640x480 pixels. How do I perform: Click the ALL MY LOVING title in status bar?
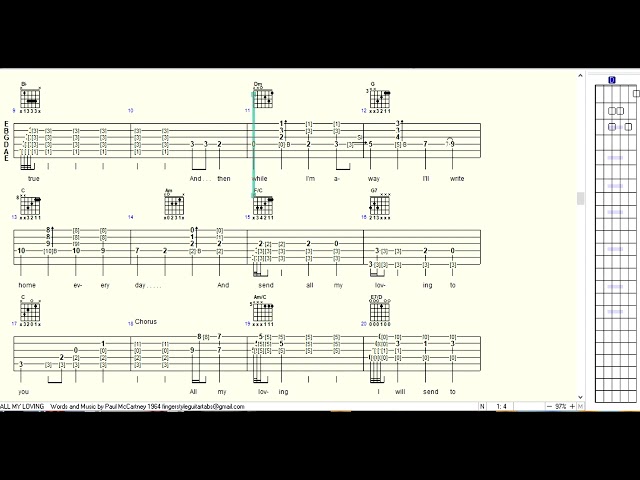click(22, 407)
